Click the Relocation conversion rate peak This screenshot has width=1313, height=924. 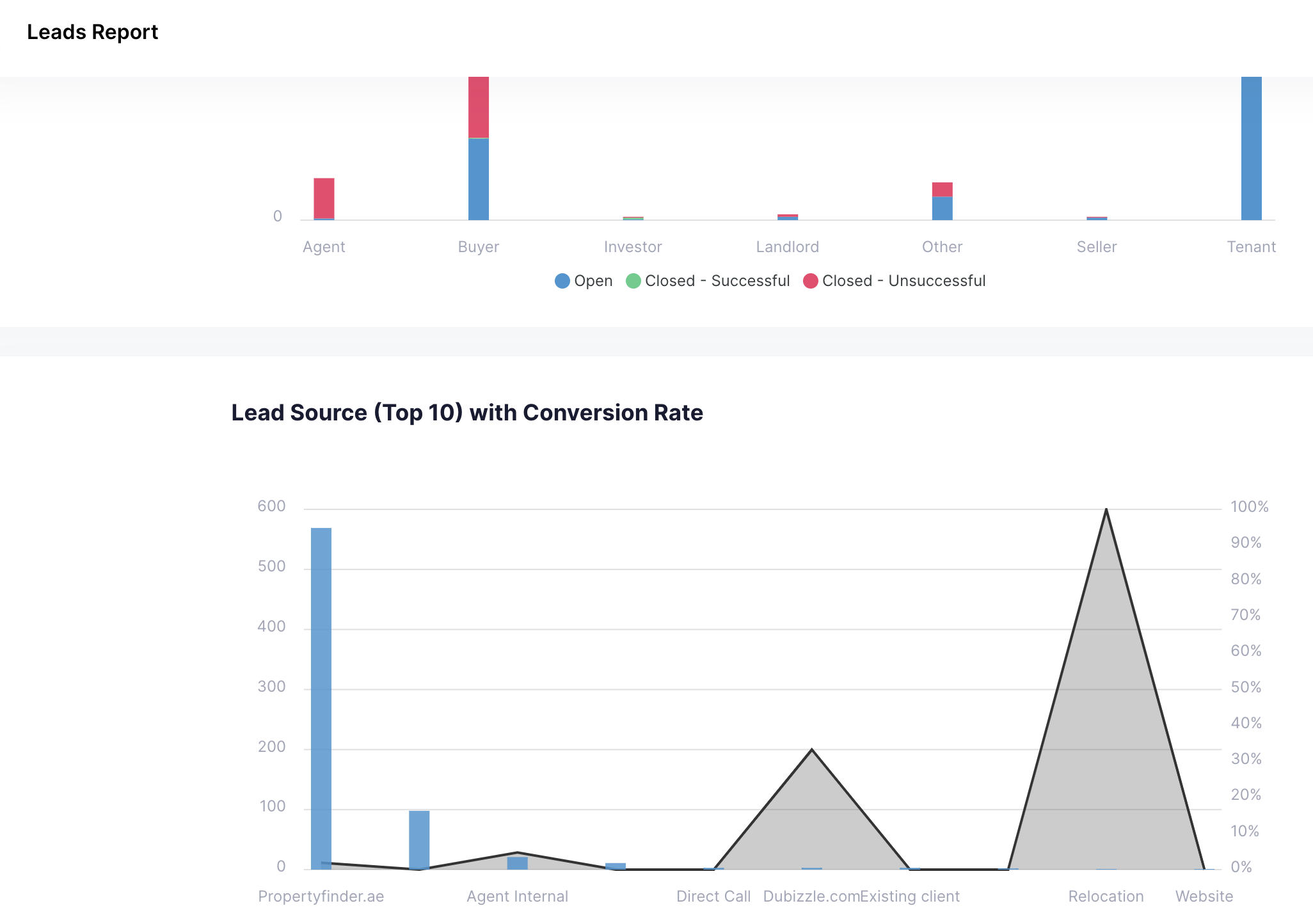click(x=1106, y=510)
